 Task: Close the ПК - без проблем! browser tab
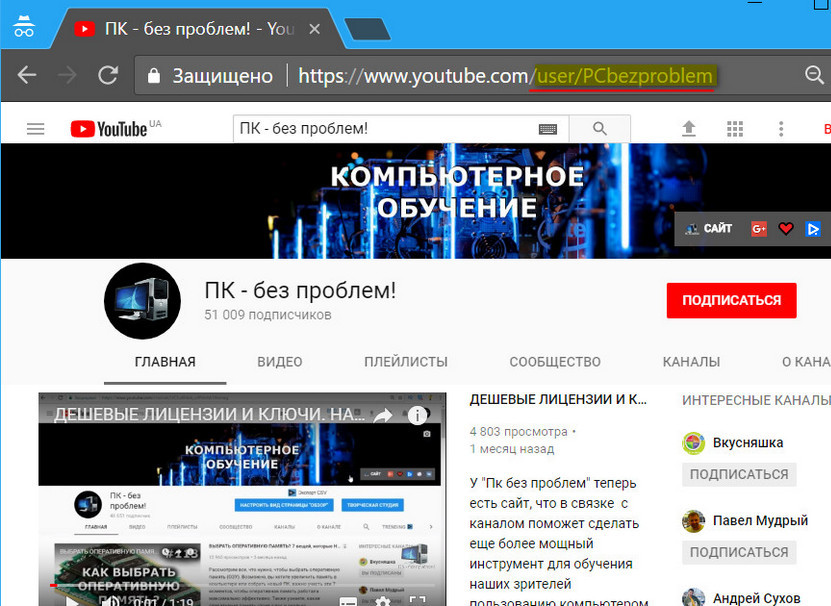pos(314,29)
